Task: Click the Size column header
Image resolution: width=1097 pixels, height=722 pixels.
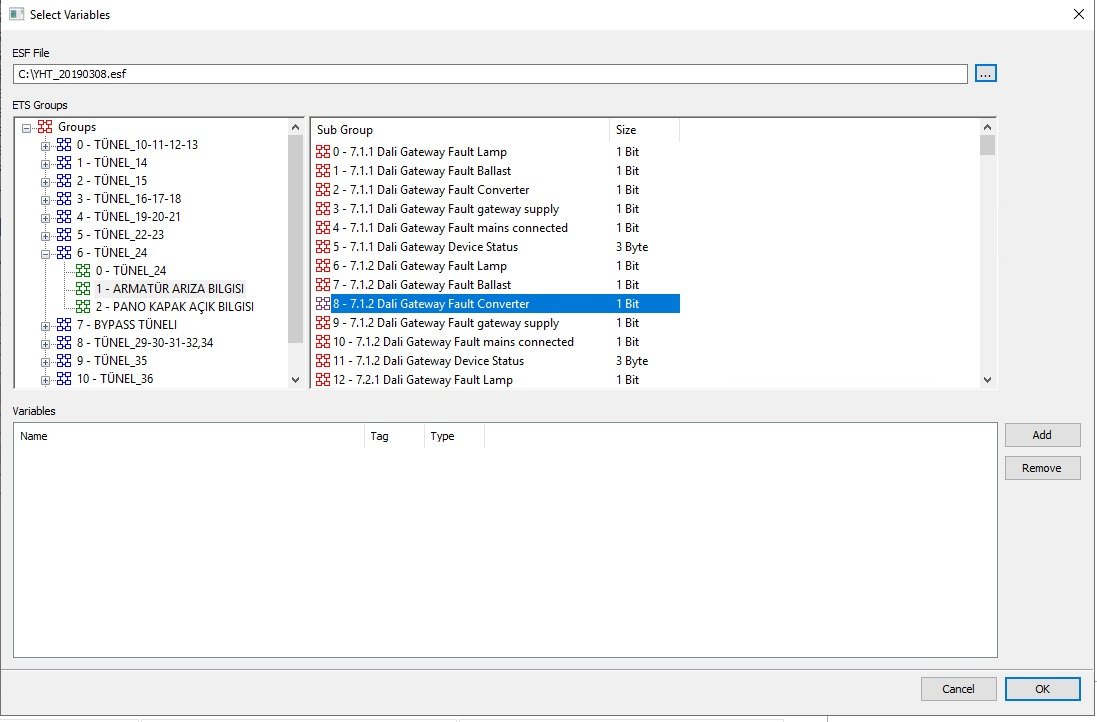Action: [644, 130]
